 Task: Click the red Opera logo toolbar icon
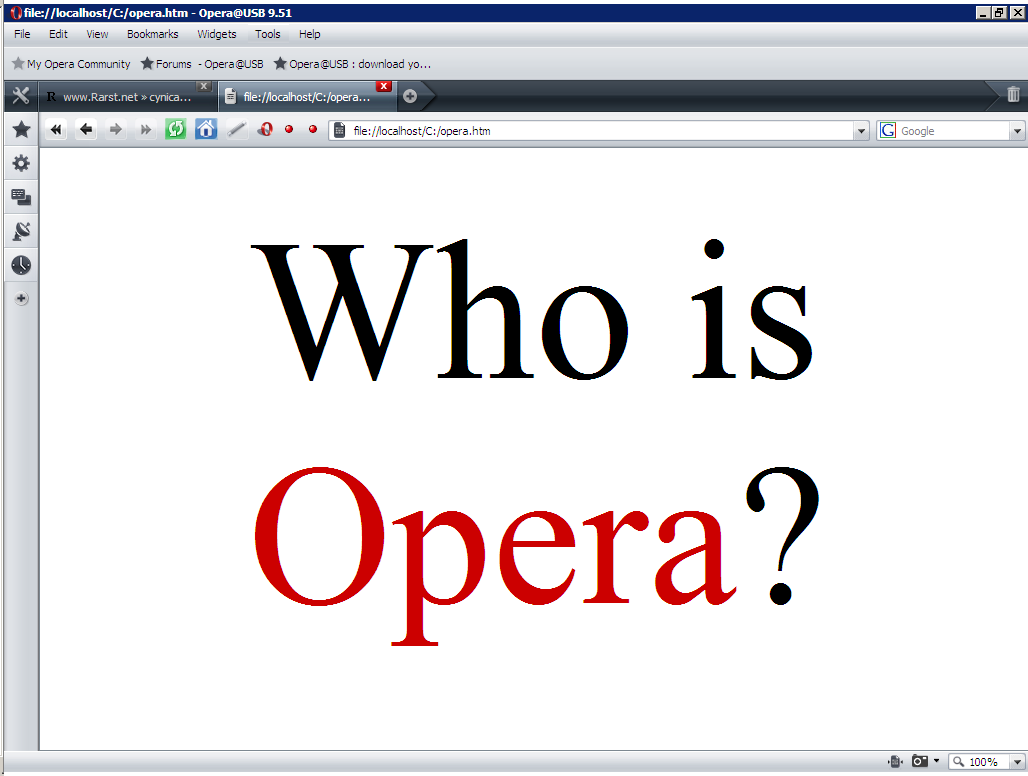[x=265, y=130]
